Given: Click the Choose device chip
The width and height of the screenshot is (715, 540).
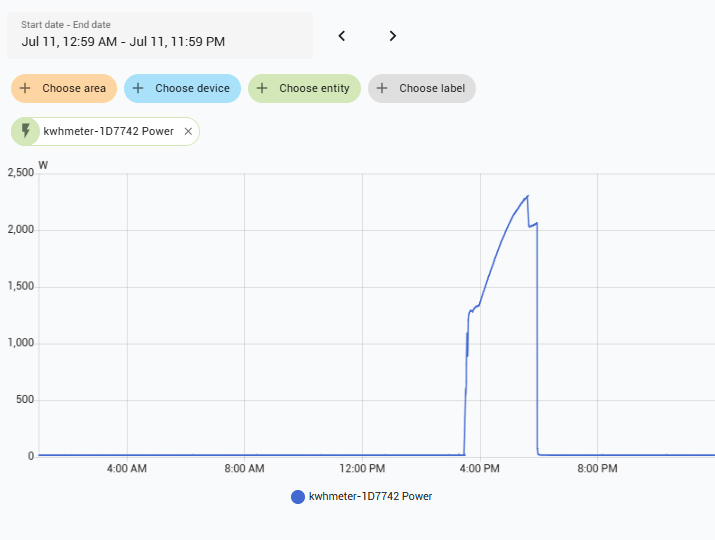Looking at the screenshot, I should click(x=182, y=88).
